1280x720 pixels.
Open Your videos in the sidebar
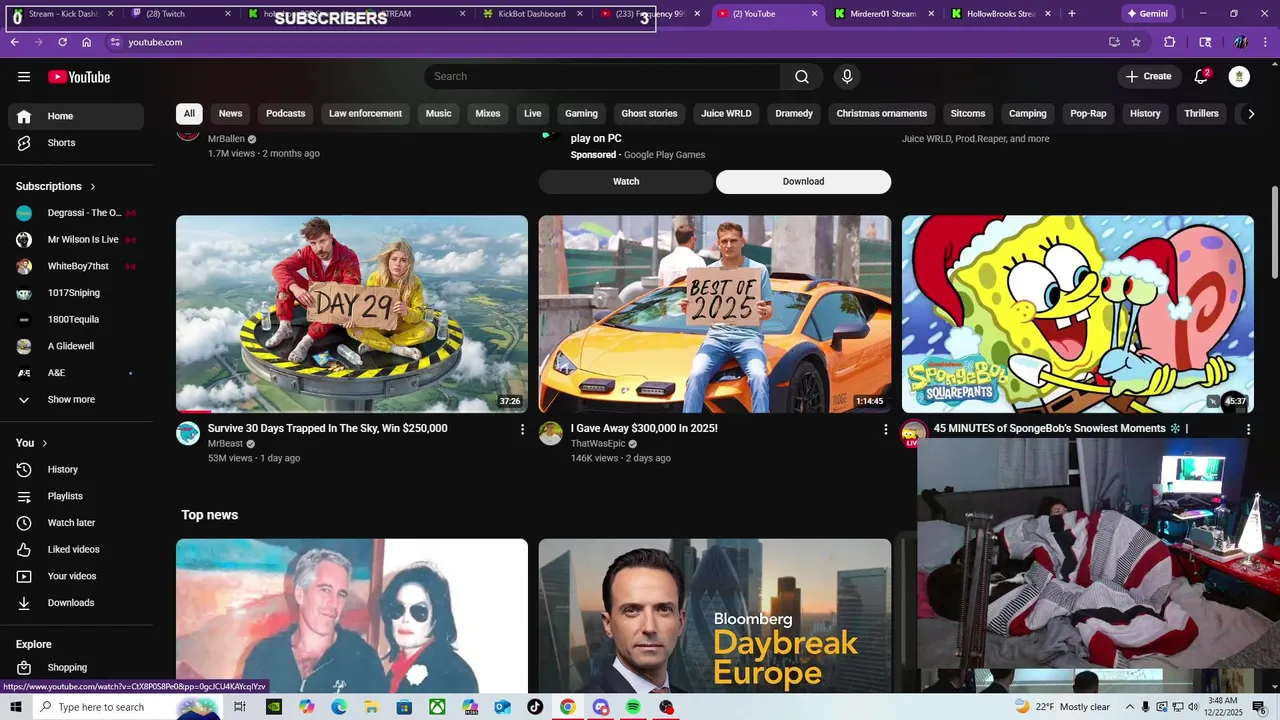[76, 576]
